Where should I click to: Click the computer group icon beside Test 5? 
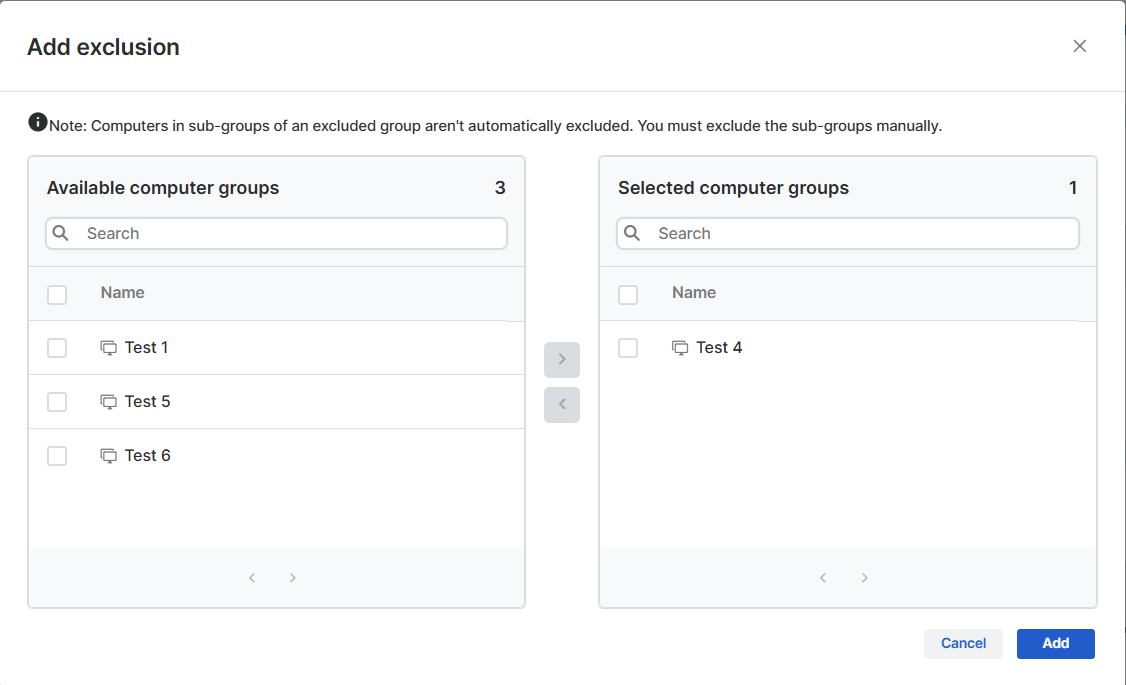(108, 401)
